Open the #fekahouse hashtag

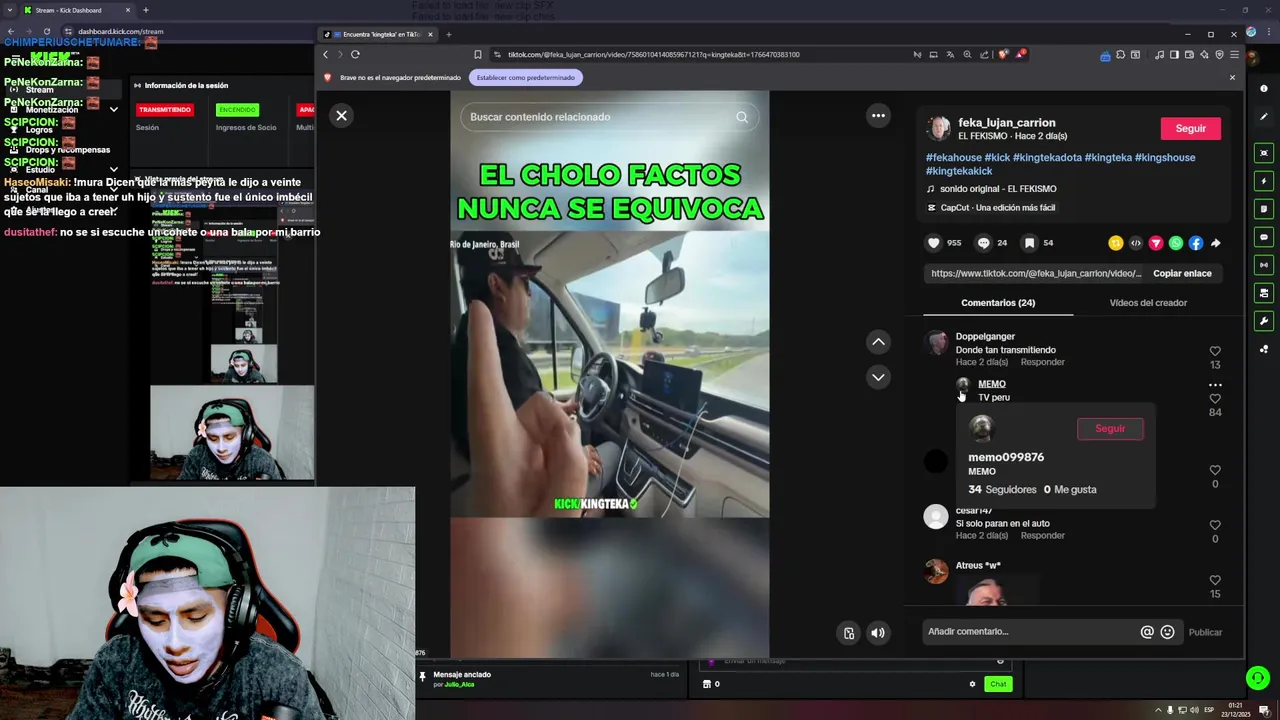pyautogui.click(x=954, y=158)
